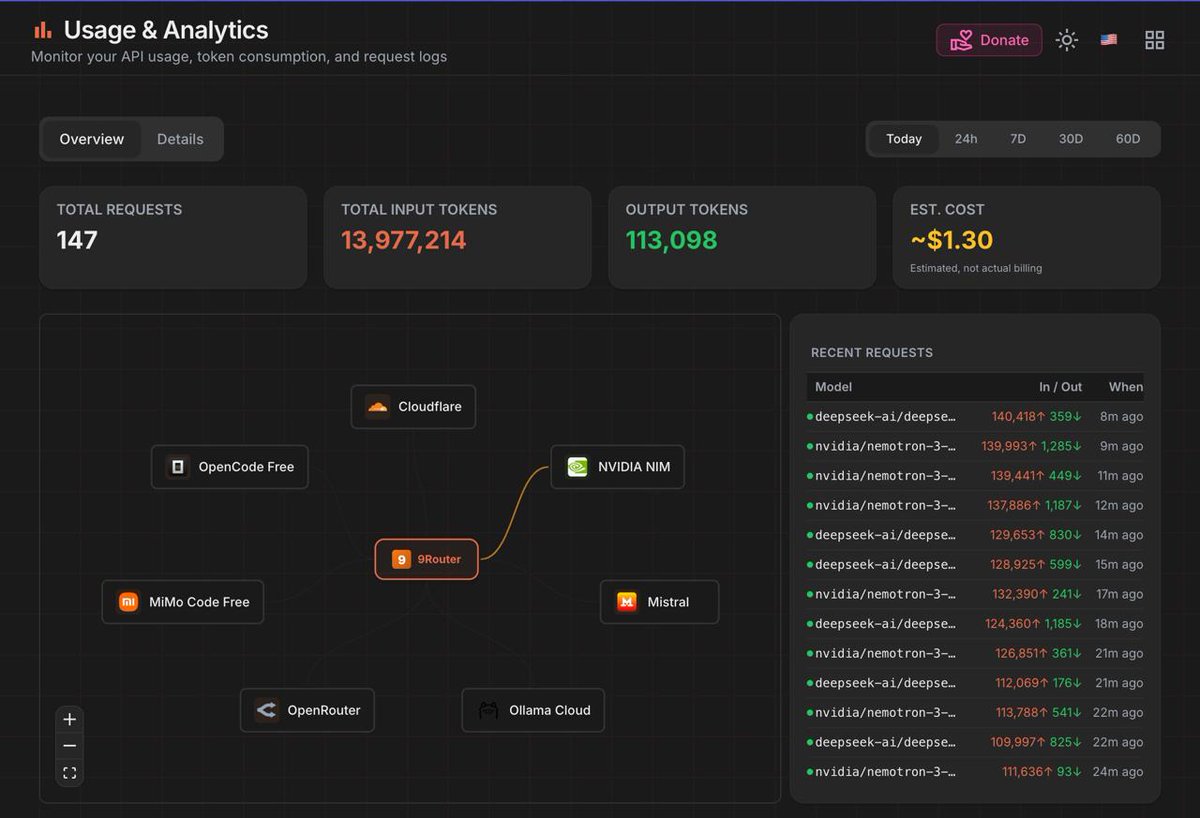This screenshot has height=818, width=1200.
Task: Switch to the Overview tab
Action: (92, 139)
